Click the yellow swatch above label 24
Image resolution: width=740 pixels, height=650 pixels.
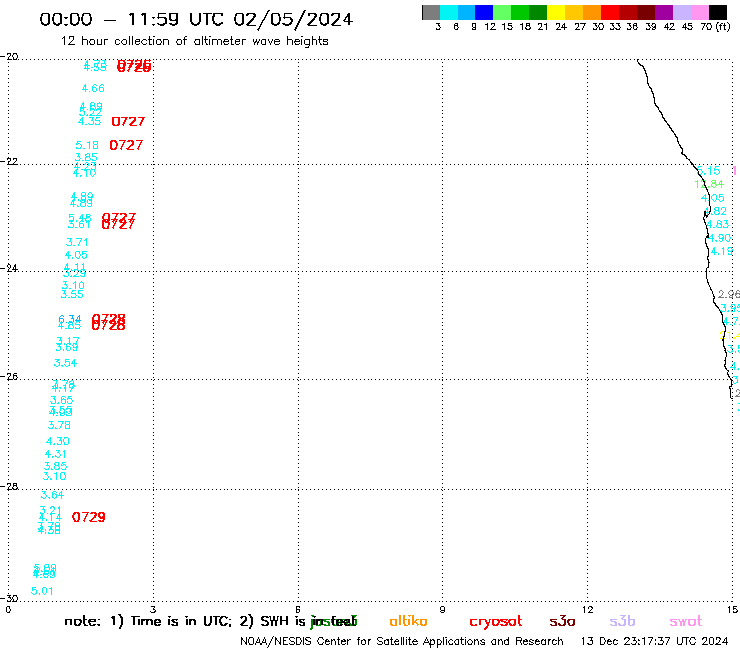tap(556, 12)
